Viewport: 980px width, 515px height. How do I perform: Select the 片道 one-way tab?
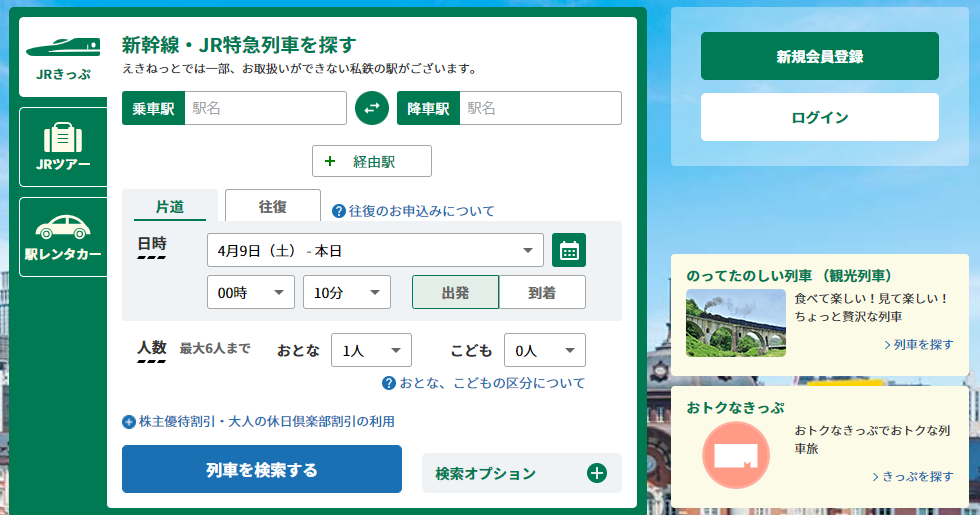click(x=170, y=206)
